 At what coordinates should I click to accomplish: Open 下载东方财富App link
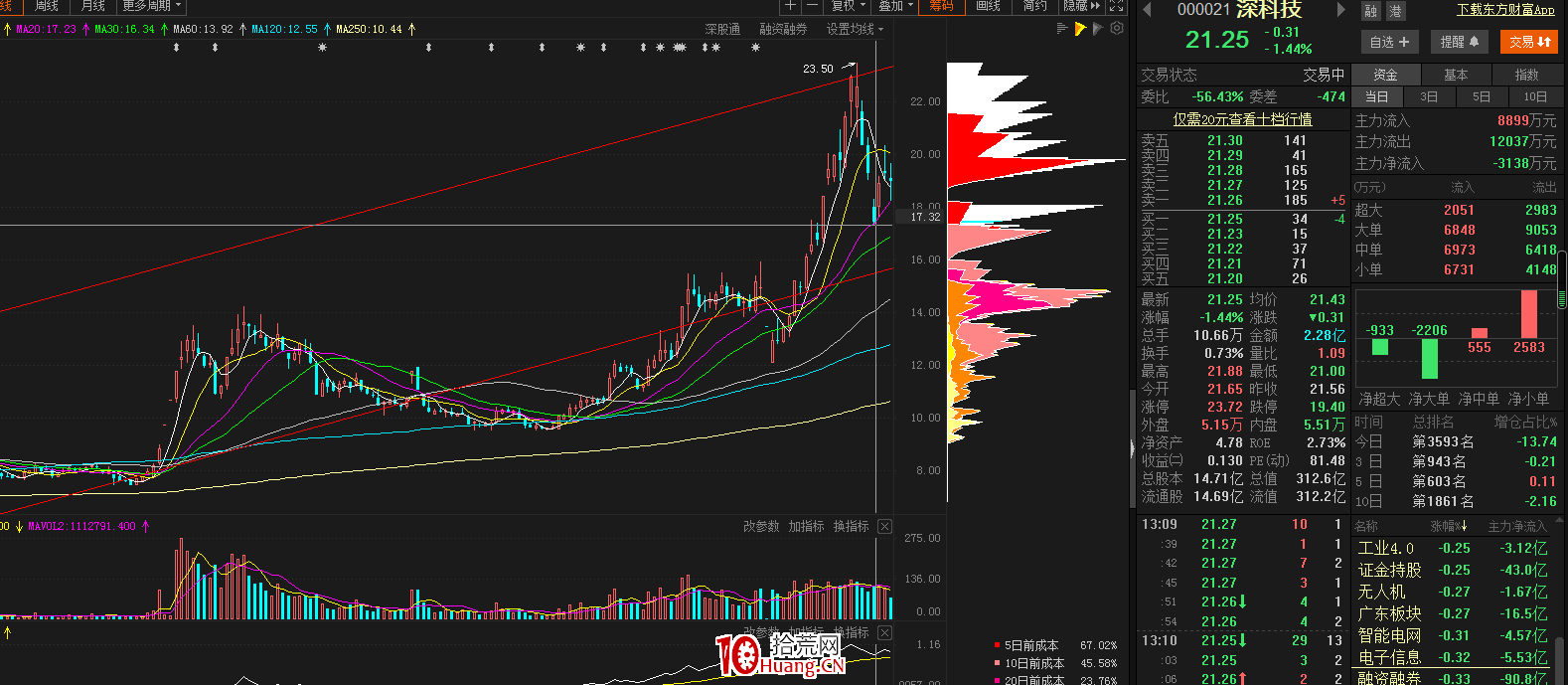coord(1505,10)
